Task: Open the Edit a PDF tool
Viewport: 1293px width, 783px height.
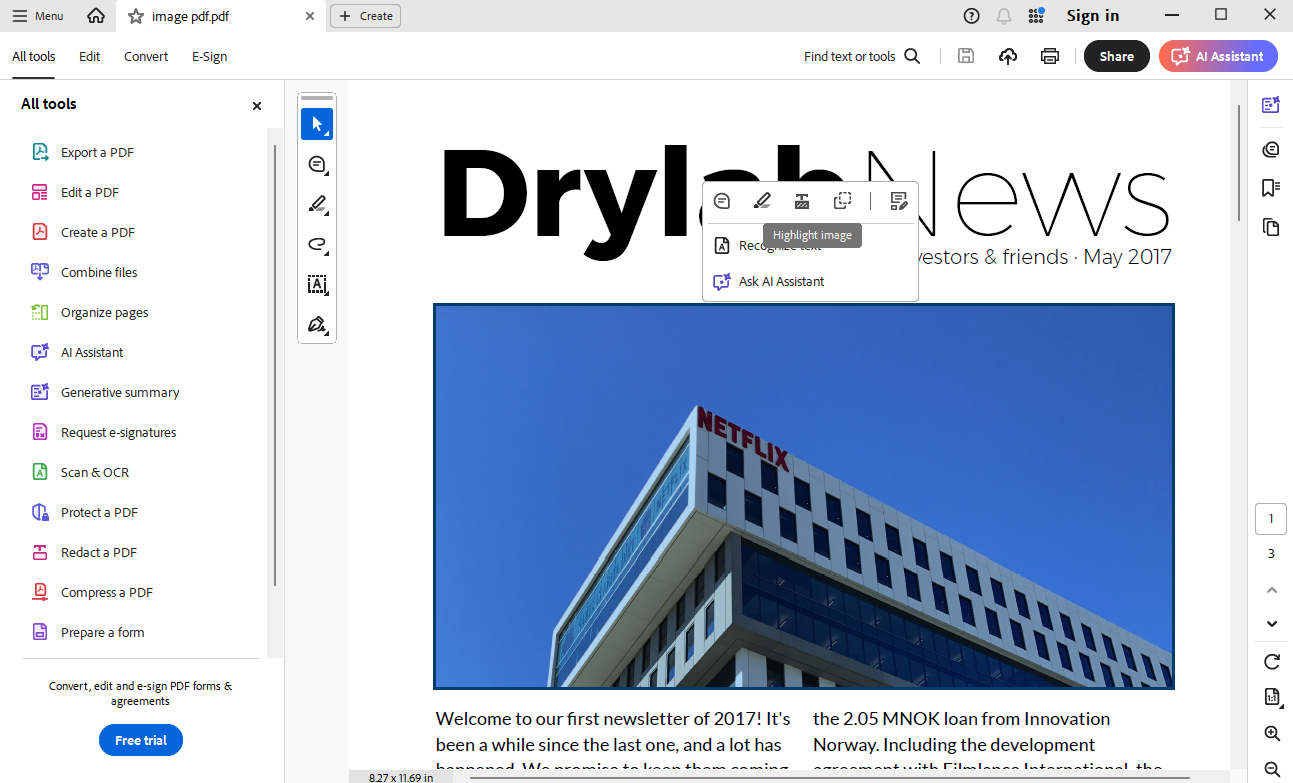Action: (89, 193)
